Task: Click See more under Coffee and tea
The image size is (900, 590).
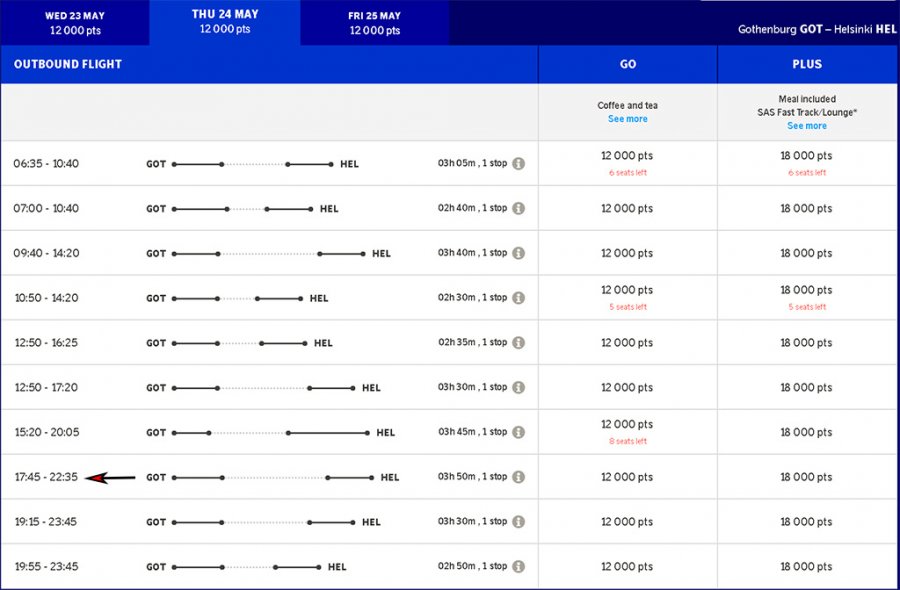Action: 627,119
